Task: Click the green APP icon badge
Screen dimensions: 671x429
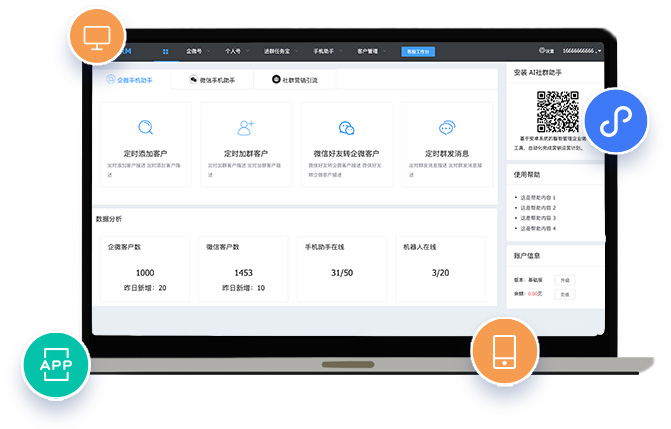Action: click(51, 364)
